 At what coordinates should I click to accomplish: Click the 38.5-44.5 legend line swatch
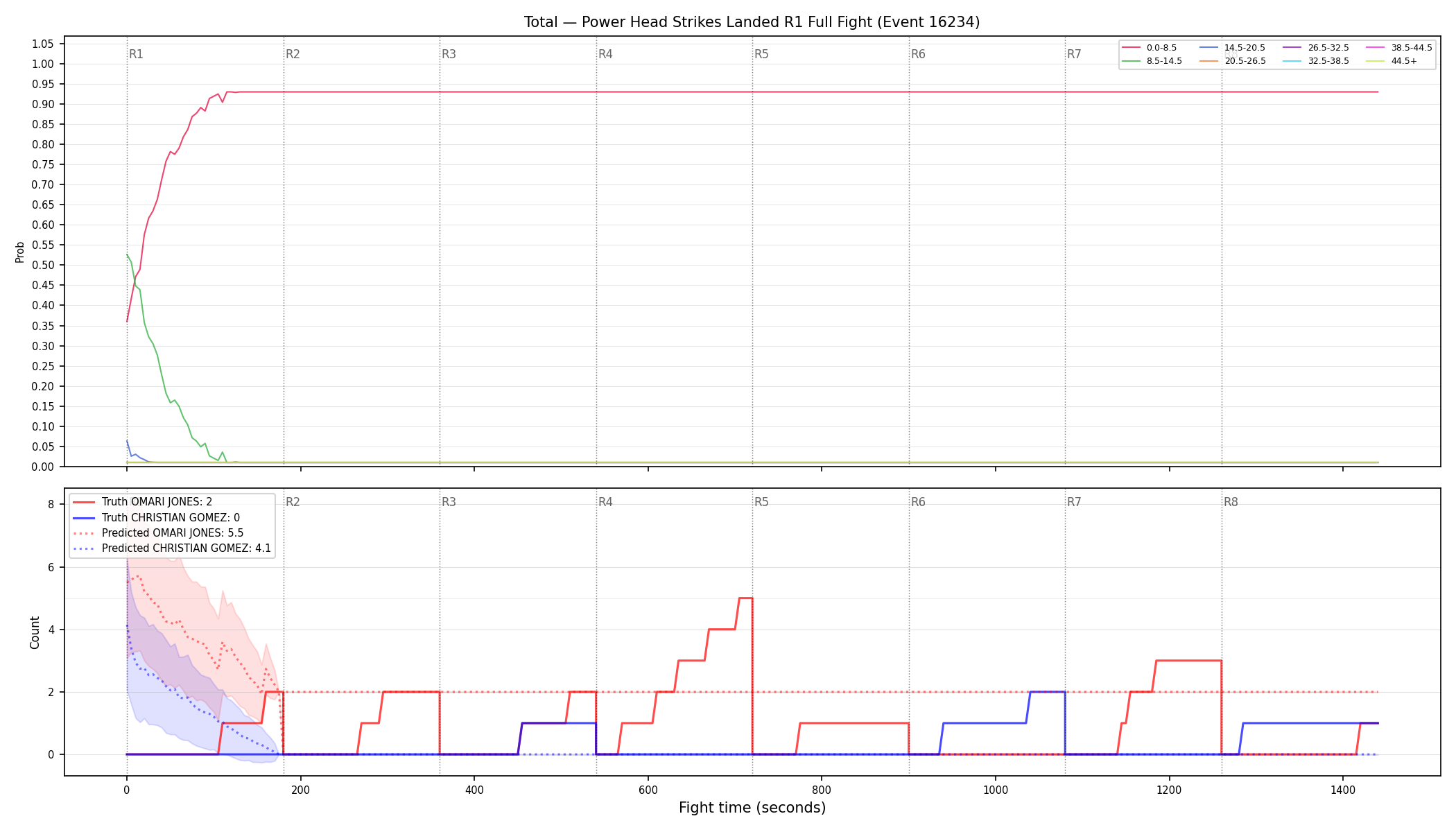(x=1376, y=48)
